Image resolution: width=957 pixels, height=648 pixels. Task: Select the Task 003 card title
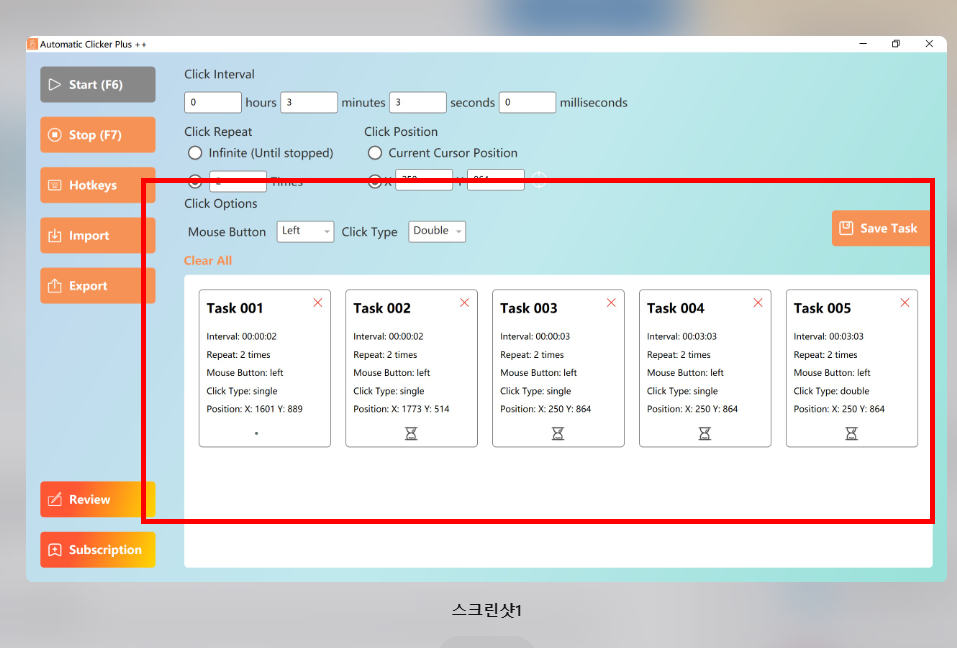point(529,308)
